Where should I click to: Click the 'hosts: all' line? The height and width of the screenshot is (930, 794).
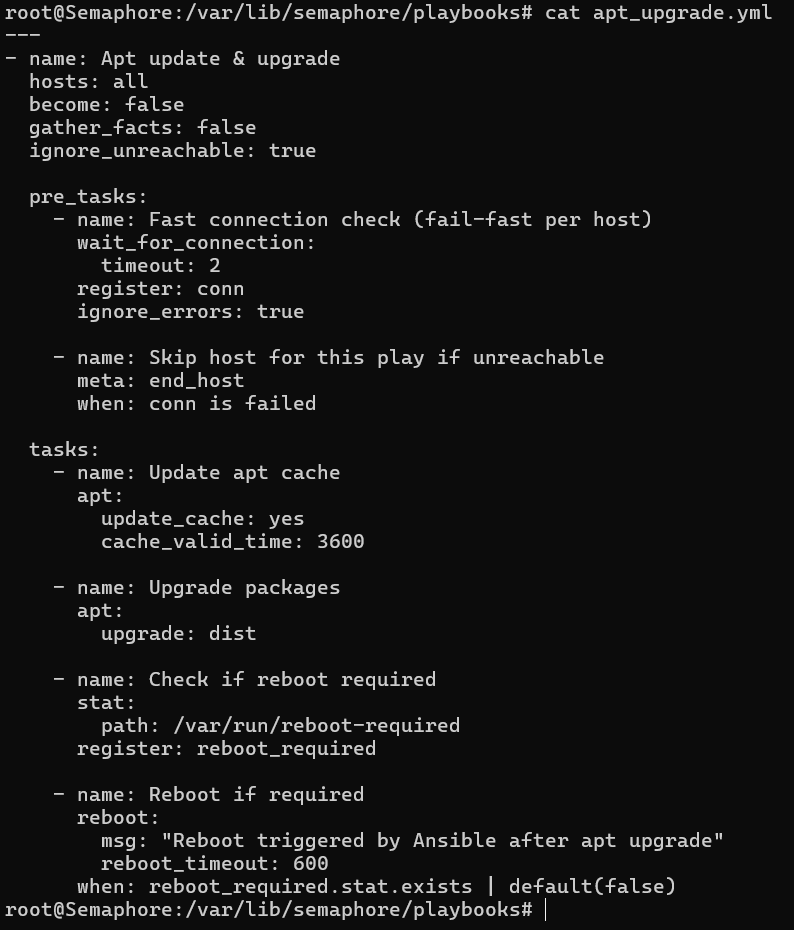point(88,82)
